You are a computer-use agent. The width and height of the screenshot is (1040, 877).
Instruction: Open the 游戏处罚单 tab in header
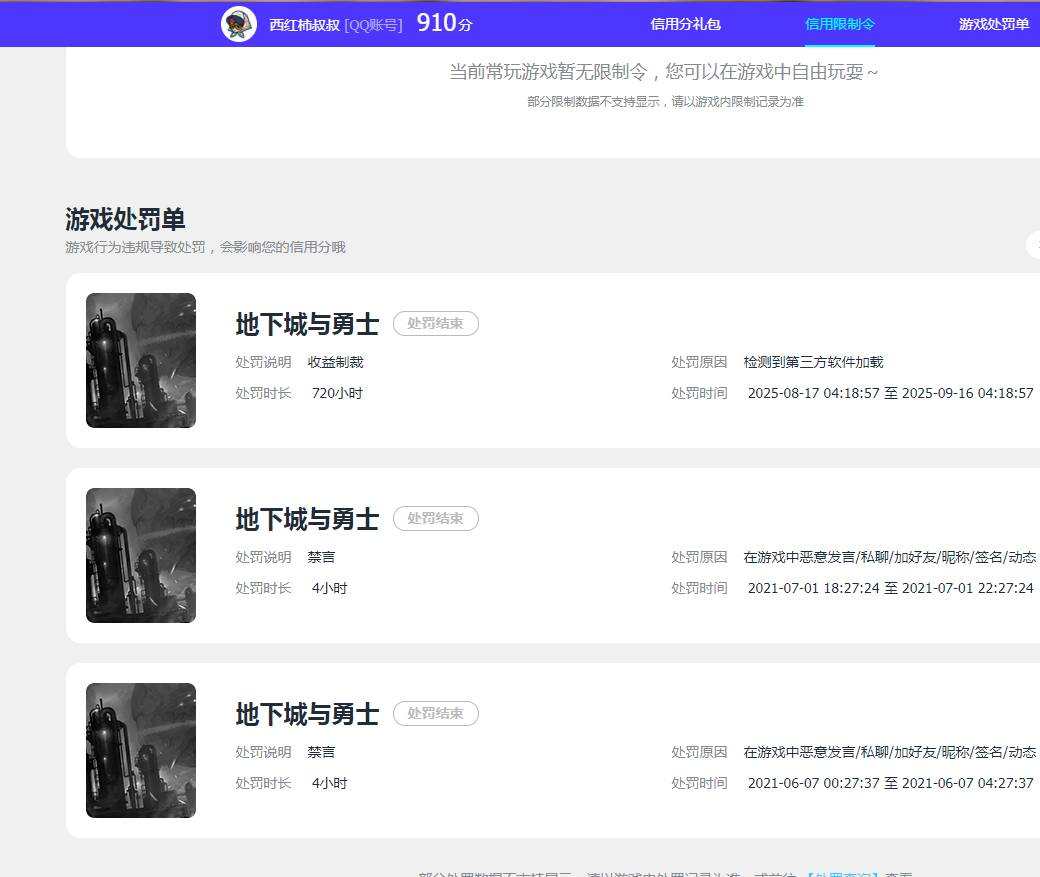(994, 25)
